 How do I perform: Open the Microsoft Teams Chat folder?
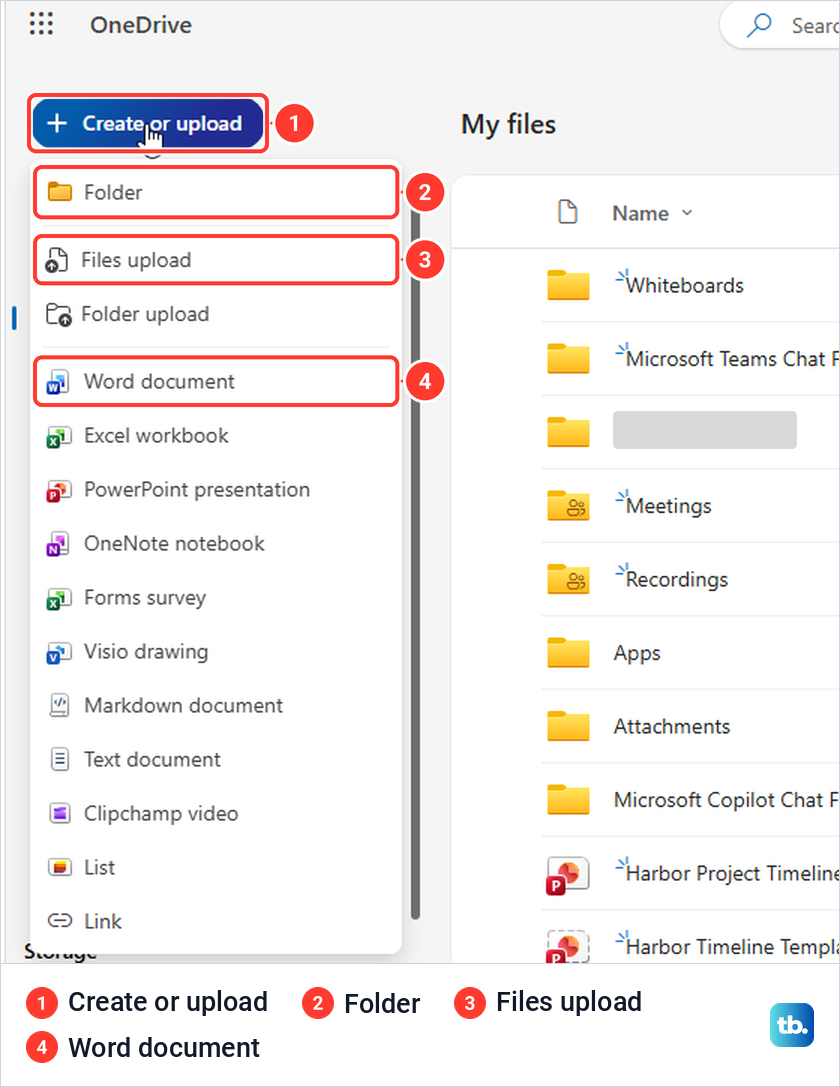(x=732, y=358)
